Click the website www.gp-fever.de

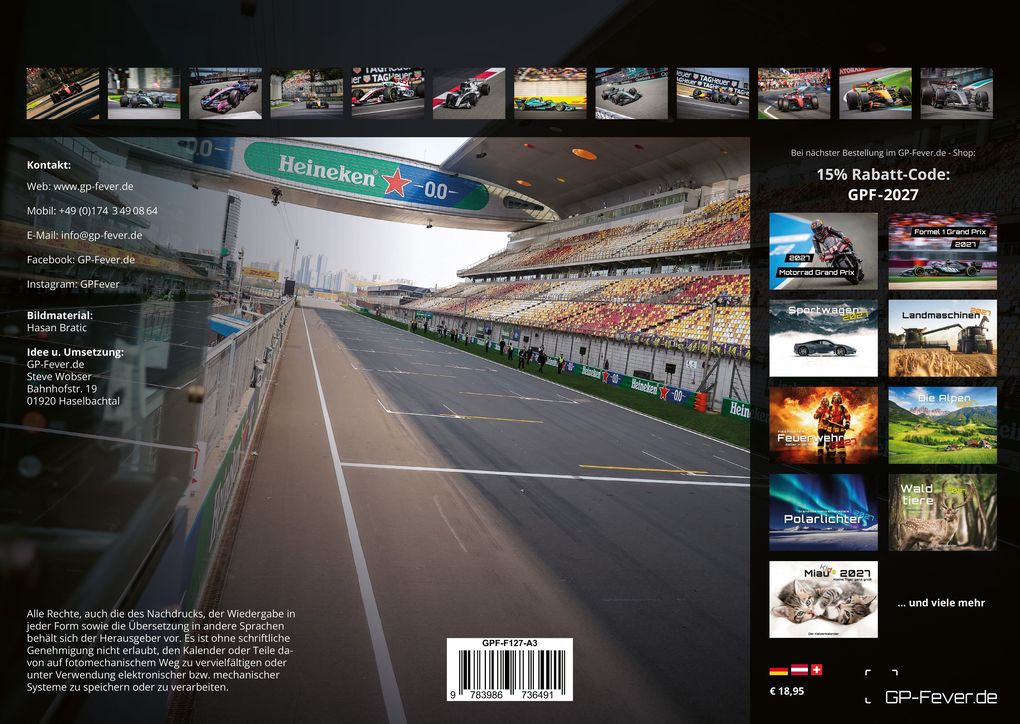93,186
